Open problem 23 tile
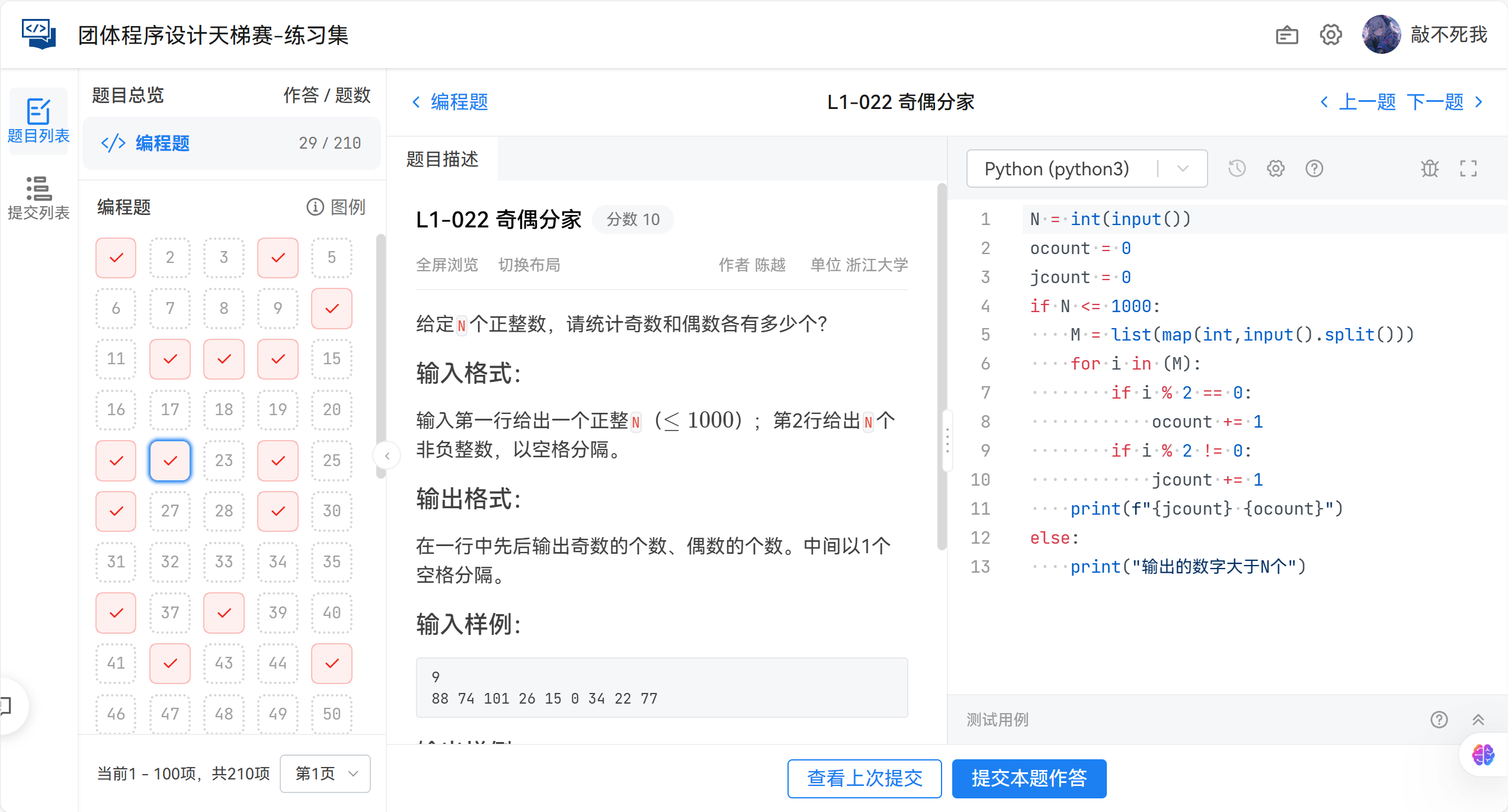The height and width of the screenshot is (812, 1508). [x=224, y=460]
